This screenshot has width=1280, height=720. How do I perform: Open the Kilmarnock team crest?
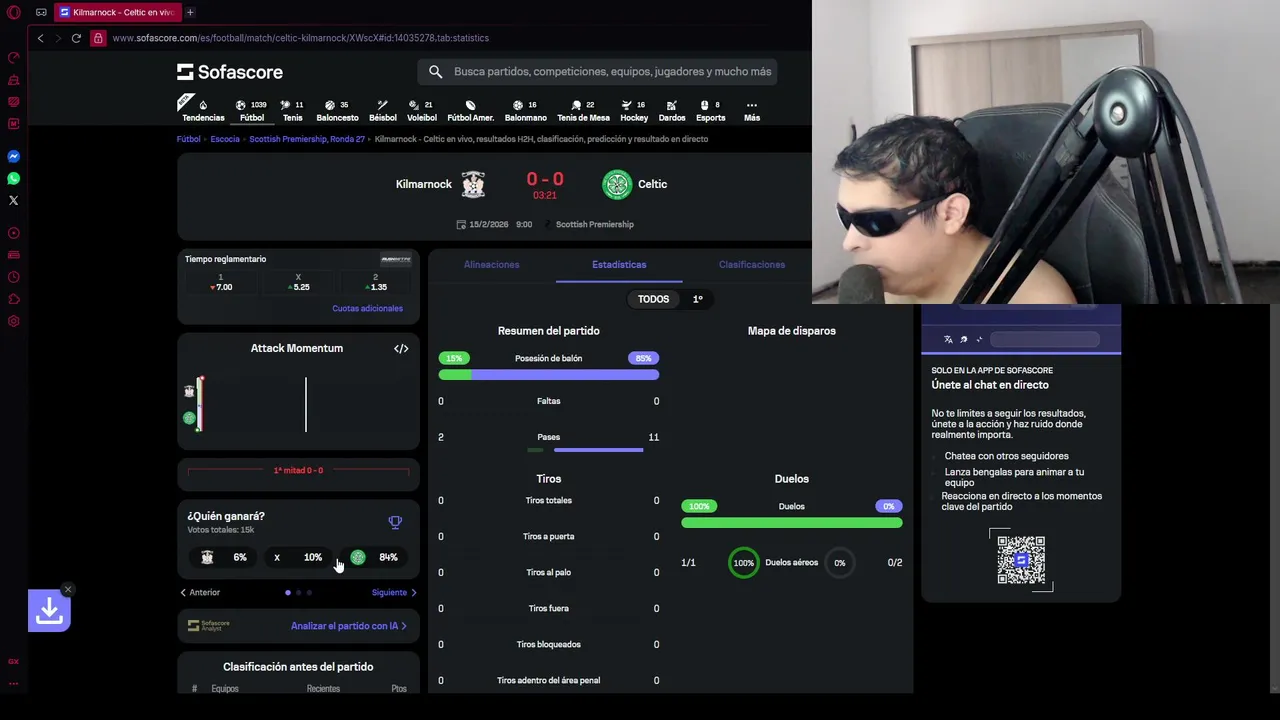tap(473, 184)
